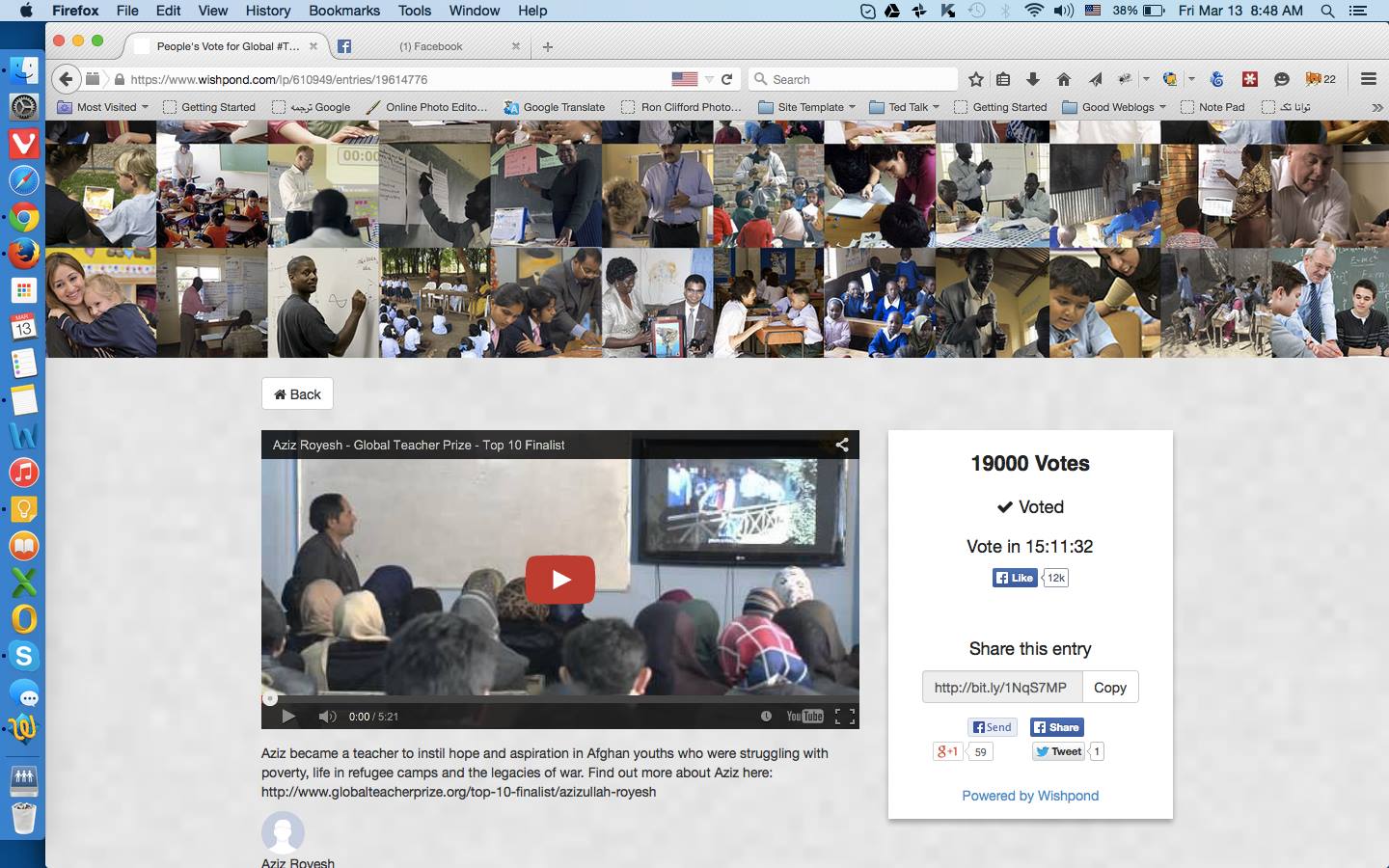Click the Tweet button
This screenshot has height=868, width=1389.
(1058, 751)
